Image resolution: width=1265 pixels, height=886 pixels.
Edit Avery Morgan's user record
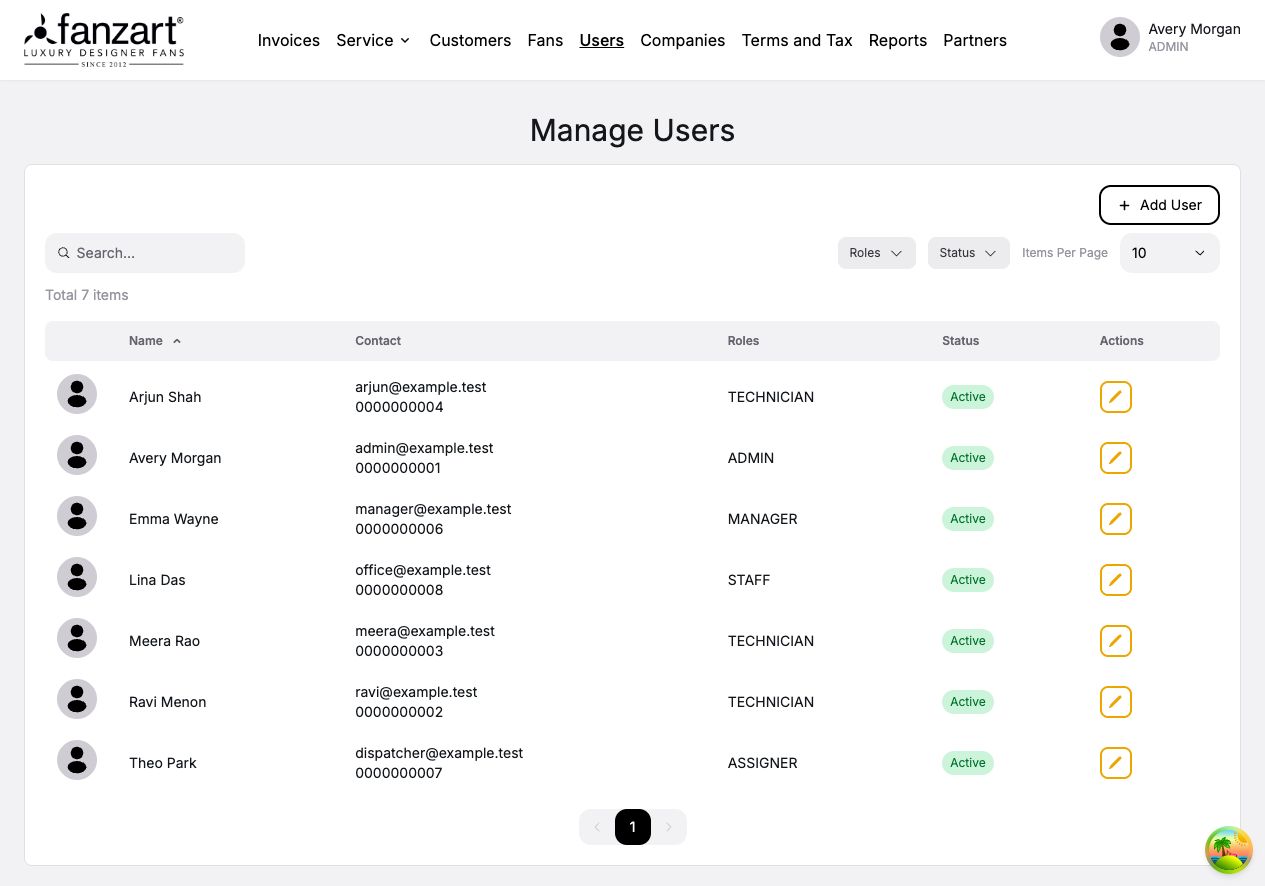1116,458
